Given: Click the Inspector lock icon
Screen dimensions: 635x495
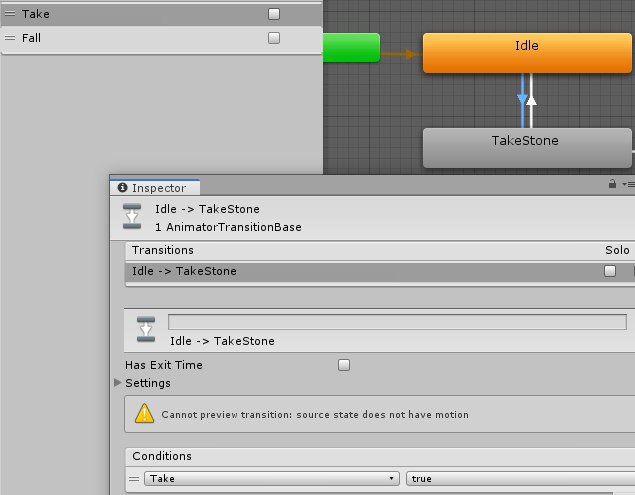Looking at the screenshot, I should tap(612, 184).
